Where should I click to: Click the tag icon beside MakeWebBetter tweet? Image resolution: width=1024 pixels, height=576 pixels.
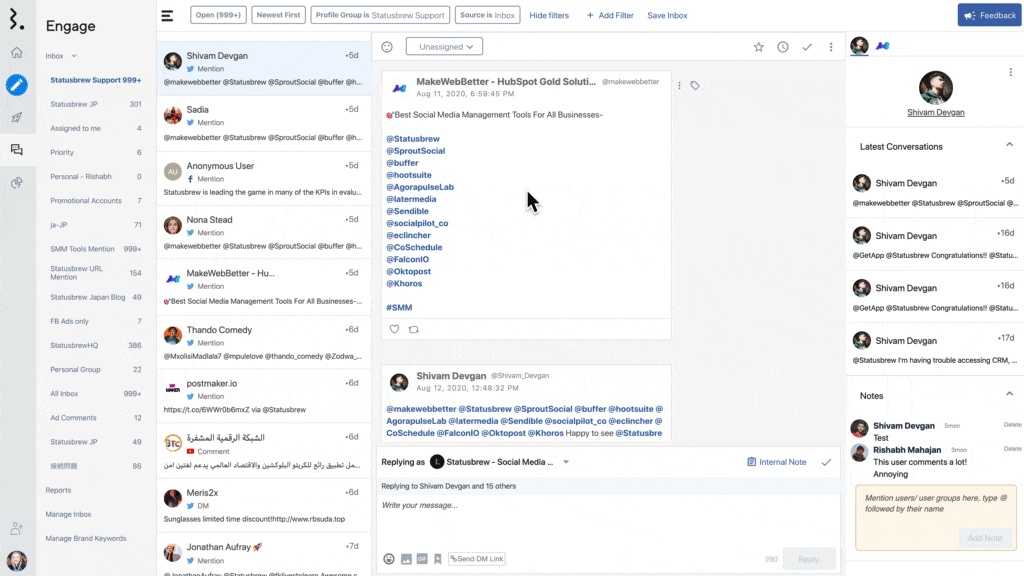[695, 86]
